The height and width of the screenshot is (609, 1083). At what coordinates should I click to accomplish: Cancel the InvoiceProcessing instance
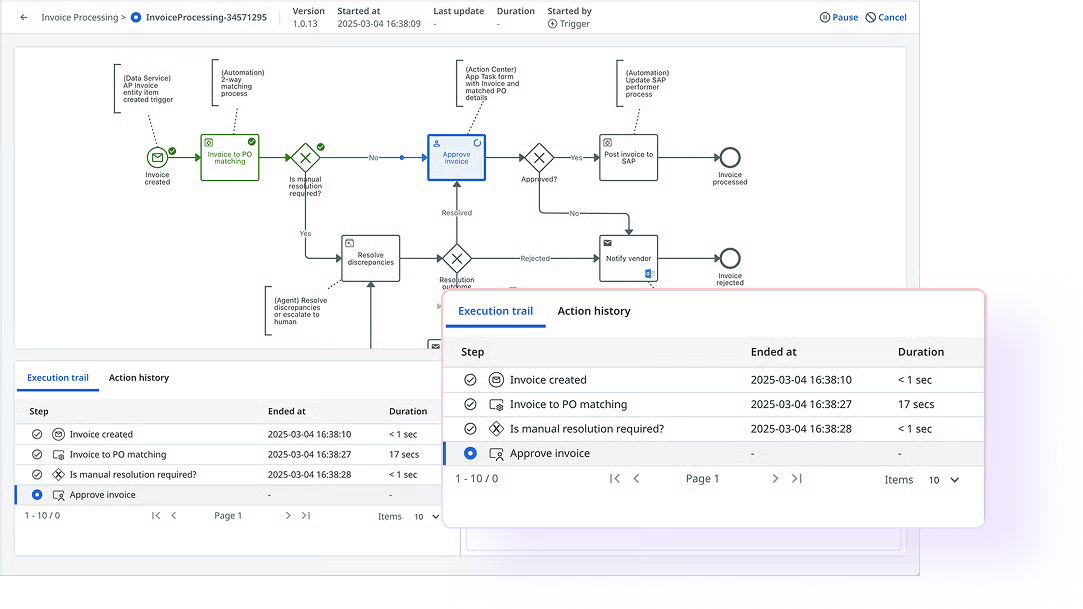pyautogui.click(x=886, y=17)
